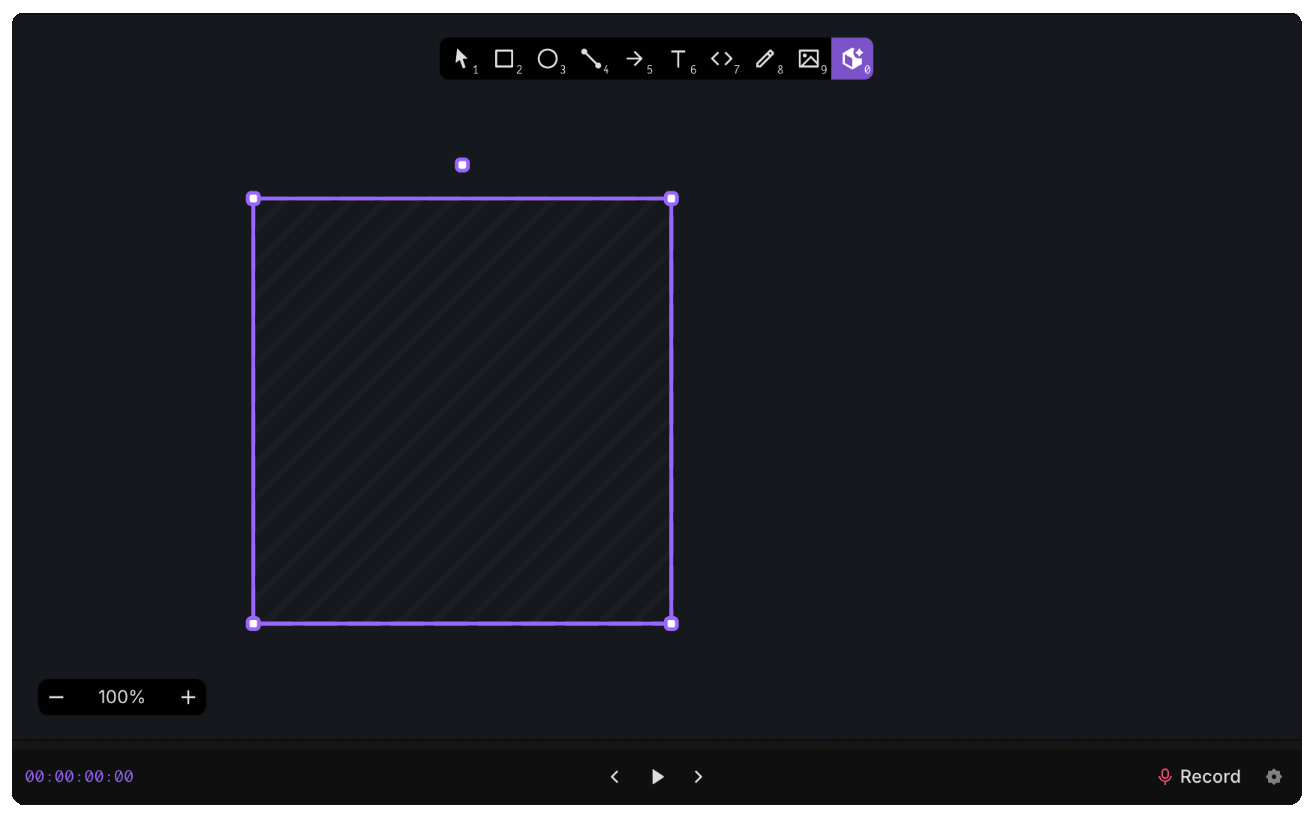Choose the Image insert tool
Screen dimensions: 1313x815
809,59
